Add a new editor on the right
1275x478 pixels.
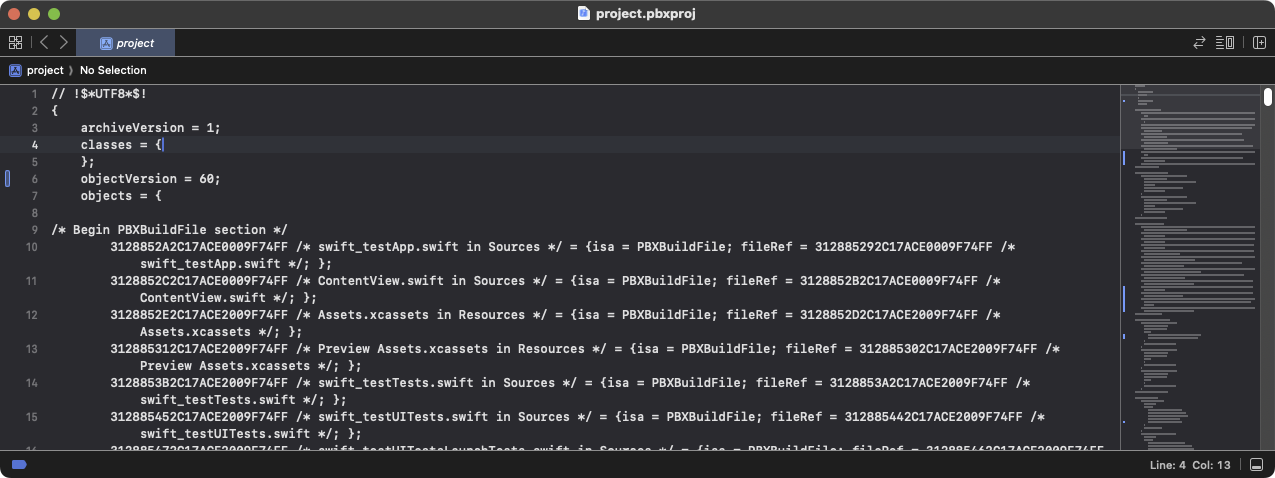coord(1258,43)
